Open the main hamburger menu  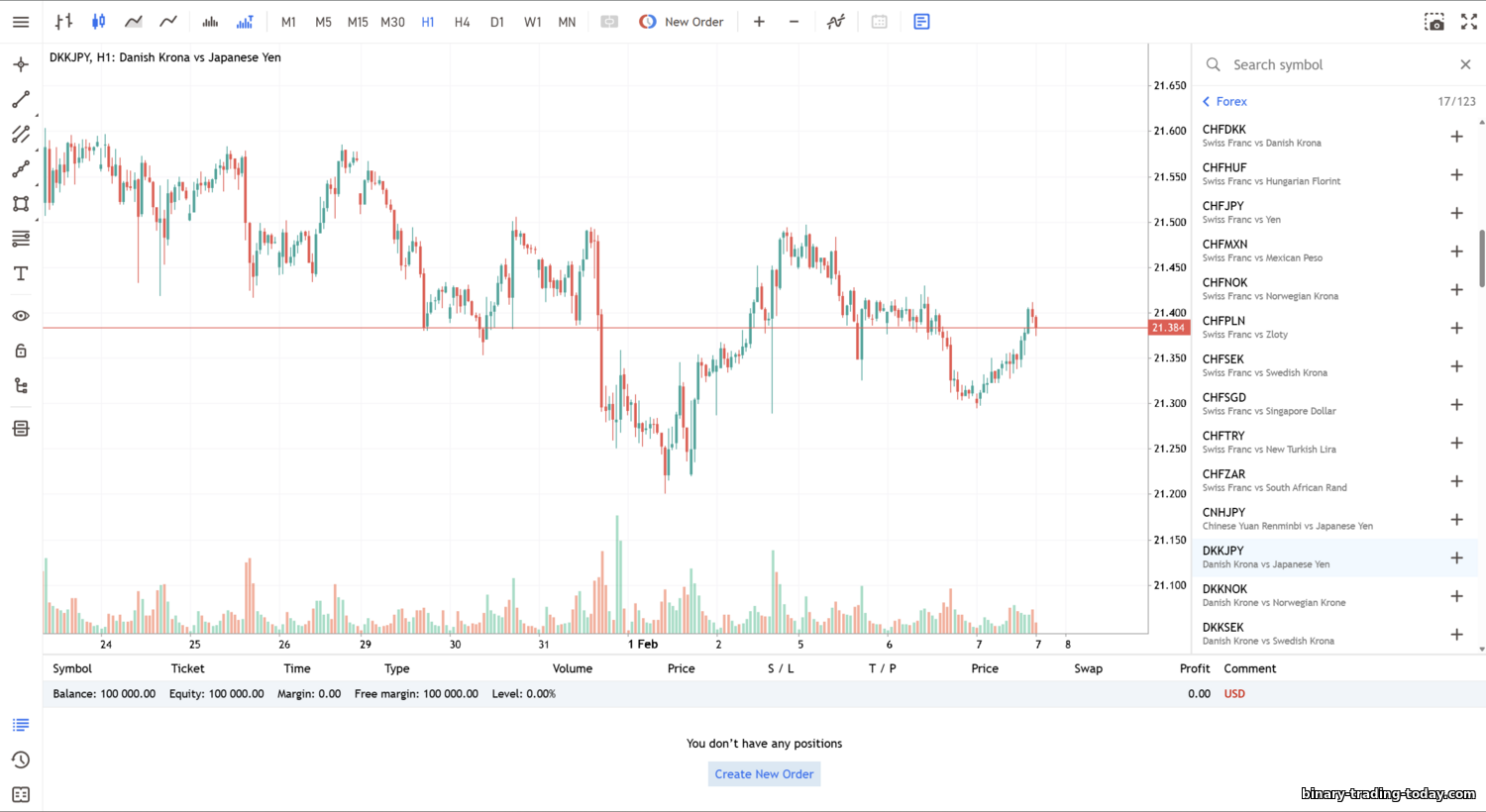point(21,22)
